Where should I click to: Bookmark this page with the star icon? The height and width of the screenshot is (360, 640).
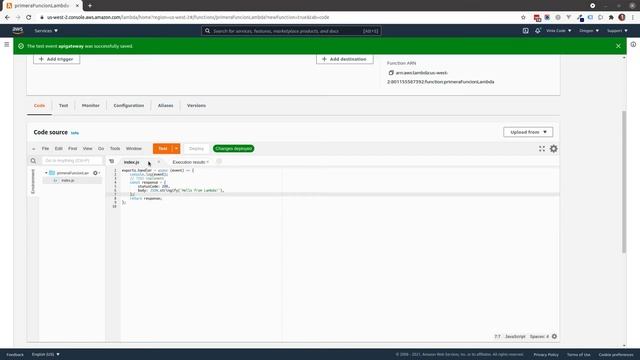pyautogui.click(x=523, y=18)
